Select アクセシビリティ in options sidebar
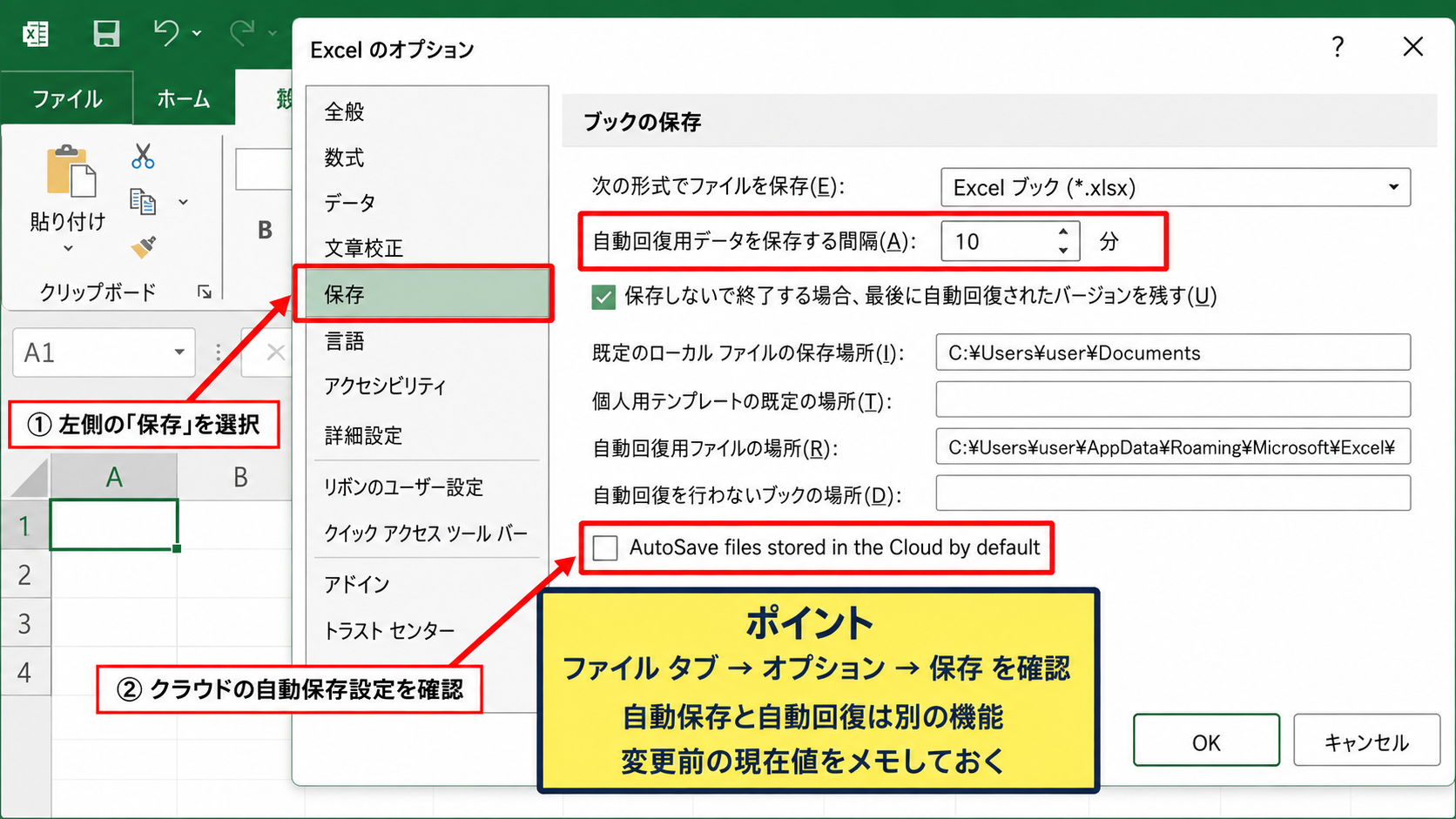 coord(428,386)
